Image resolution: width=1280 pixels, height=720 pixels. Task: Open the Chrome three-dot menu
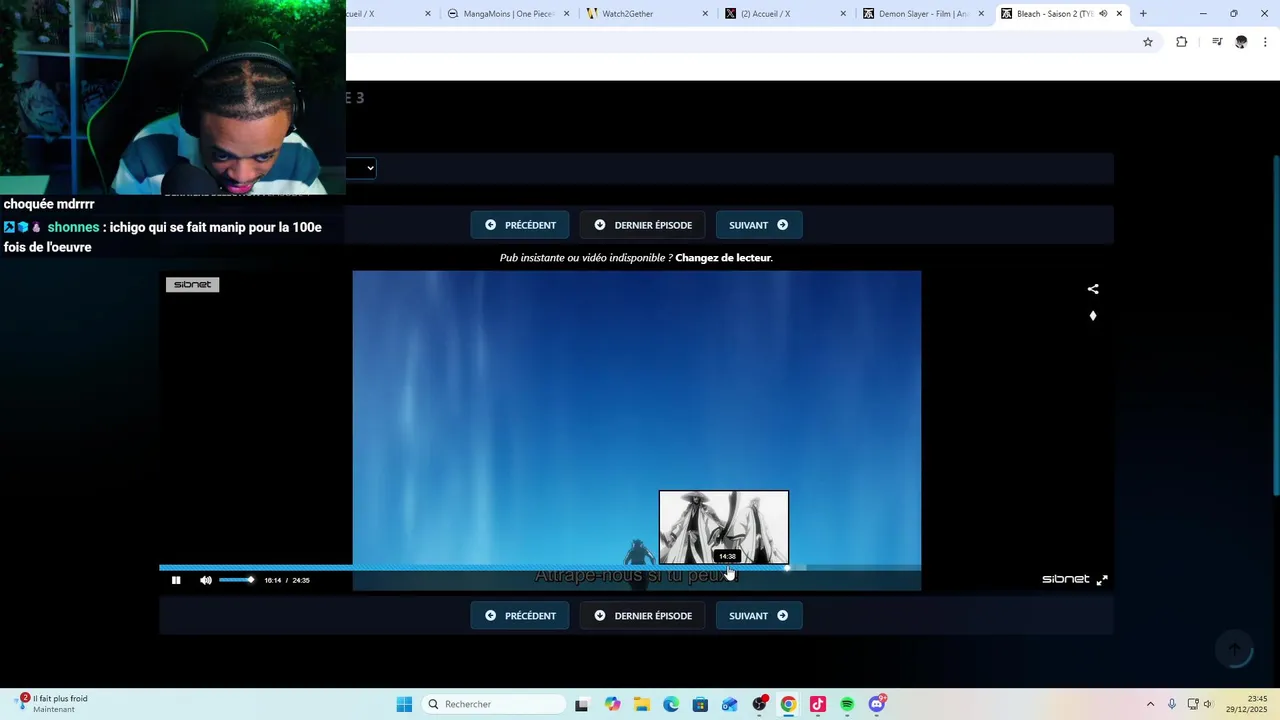[1265, 42]
